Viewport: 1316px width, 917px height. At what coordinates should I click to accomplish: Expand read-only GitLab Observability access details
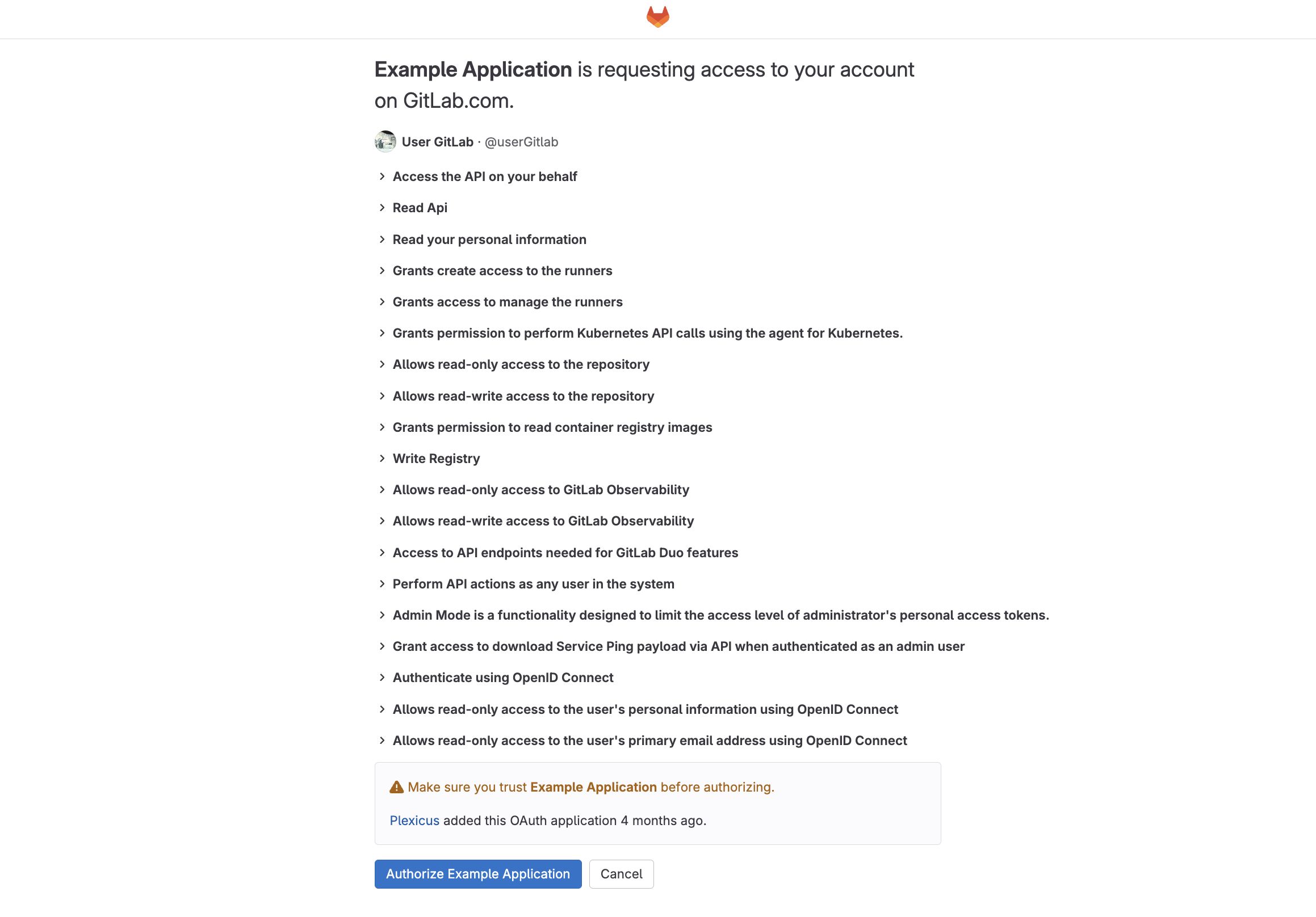(383, 490)
